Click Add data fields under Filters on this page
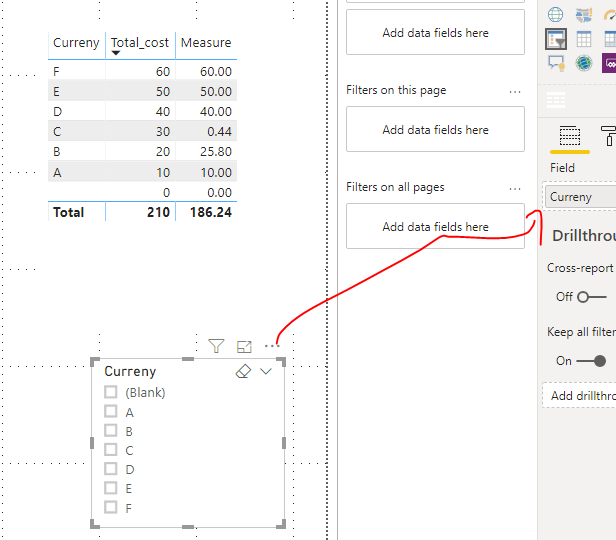The height and width of the screenshot is (540, 616). [x=435, y=129]
